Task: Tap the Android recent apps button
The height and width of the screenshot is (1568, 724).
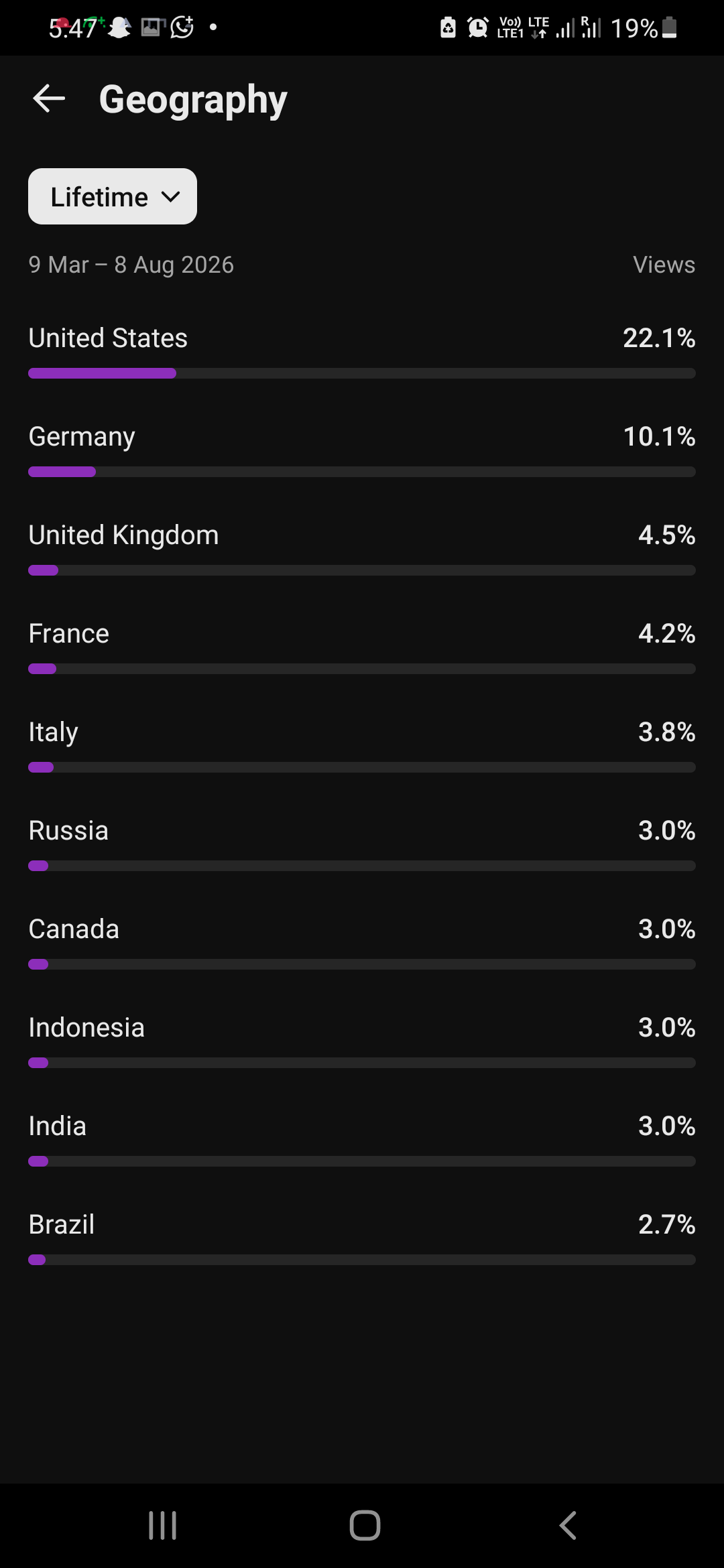Action: (162, 1526)
